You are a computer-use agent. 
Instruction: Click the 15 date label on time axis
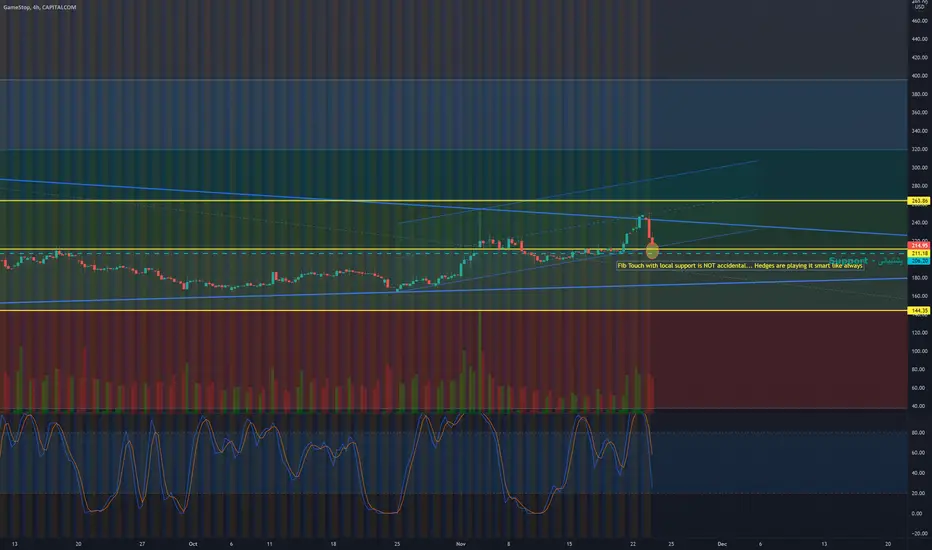[569, 544]
